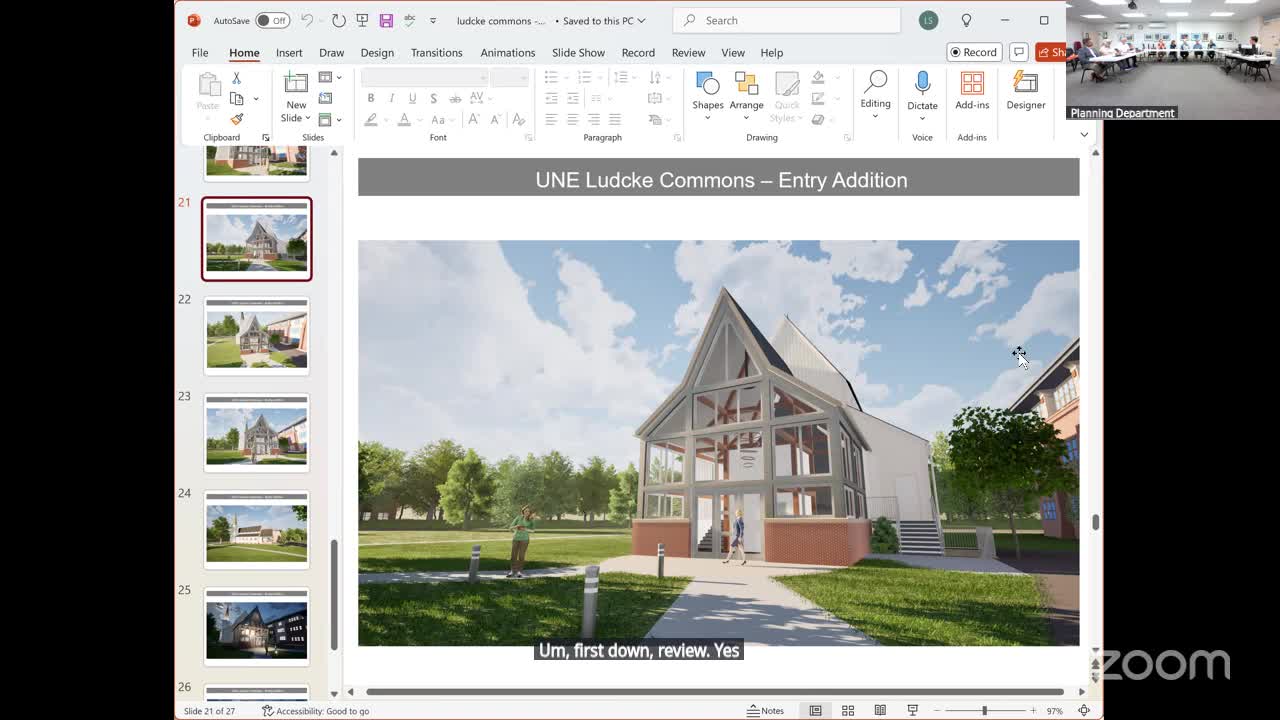Open Customize Quick Access Toolbar dropdown
Image resolution: width=1280 pixels, height=720 pixels.
pos(433,20)
